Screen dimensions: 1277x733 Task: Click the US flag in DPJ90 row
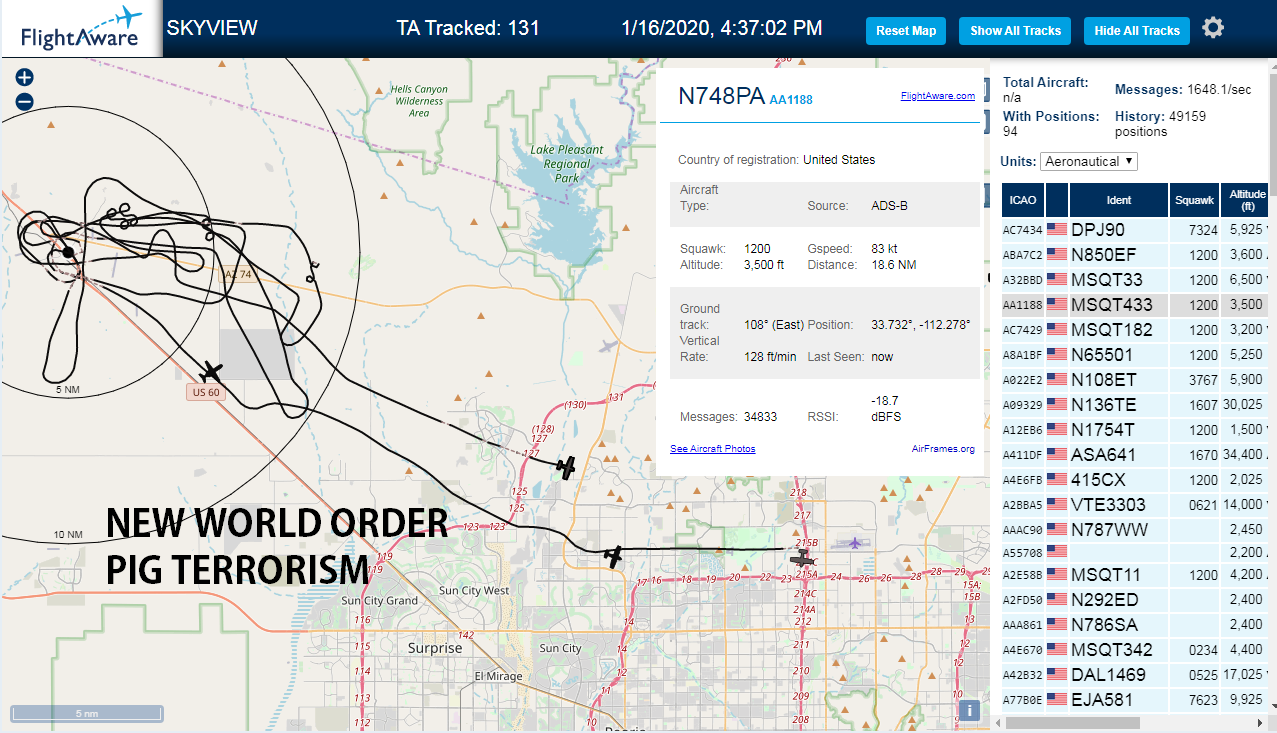[1057, 229]
